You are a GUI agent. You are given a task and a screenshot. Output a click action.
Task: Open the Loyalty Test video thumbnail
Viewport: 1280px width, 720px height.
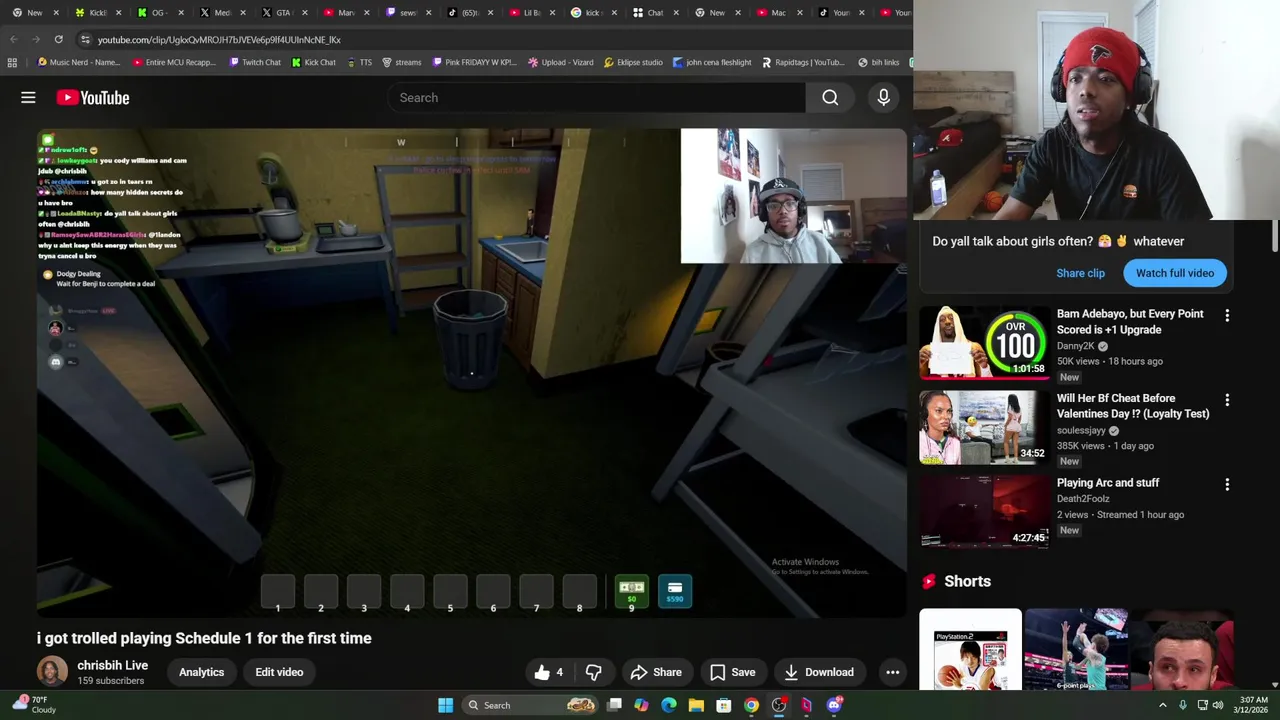coord(984,427)
